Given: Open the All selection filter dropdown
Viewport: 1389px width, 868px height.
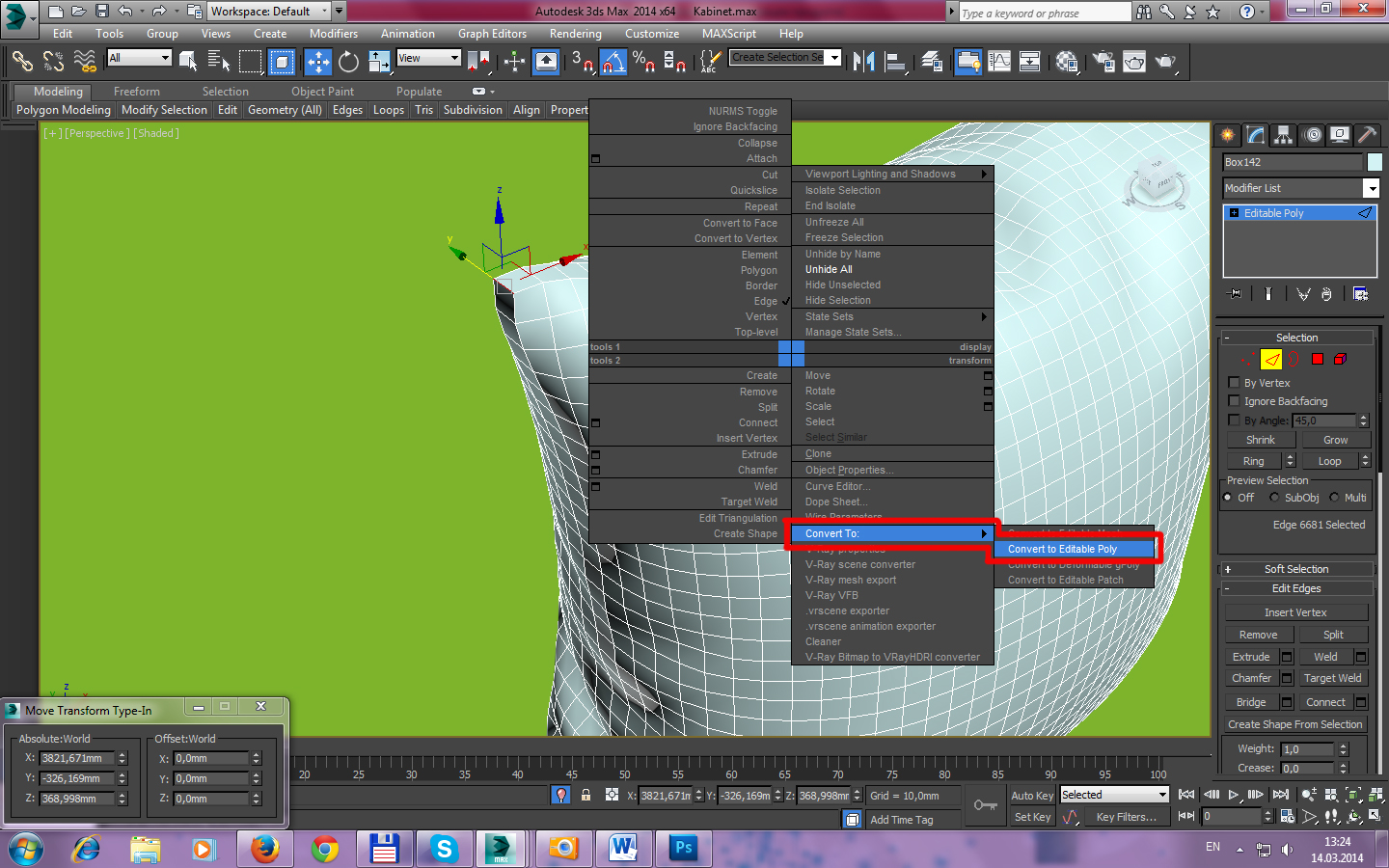Looking at the screenshot, I should click(139, 58).
